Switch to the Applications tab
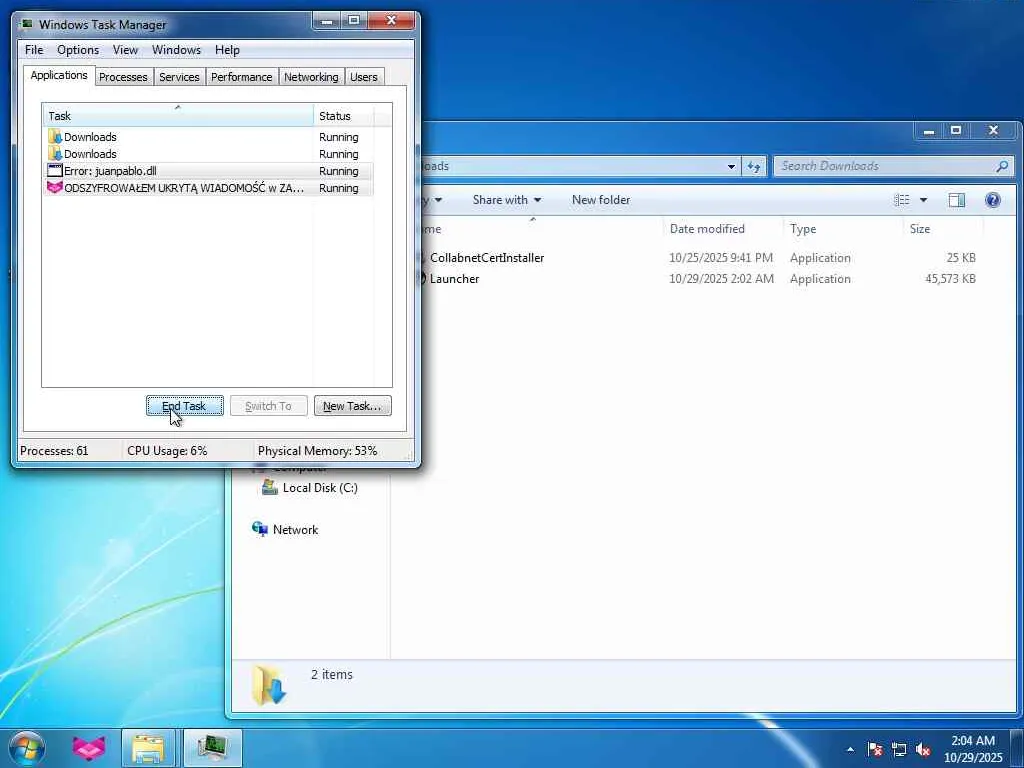This screenshot has height=768, width=1024. tap(59, 75)
